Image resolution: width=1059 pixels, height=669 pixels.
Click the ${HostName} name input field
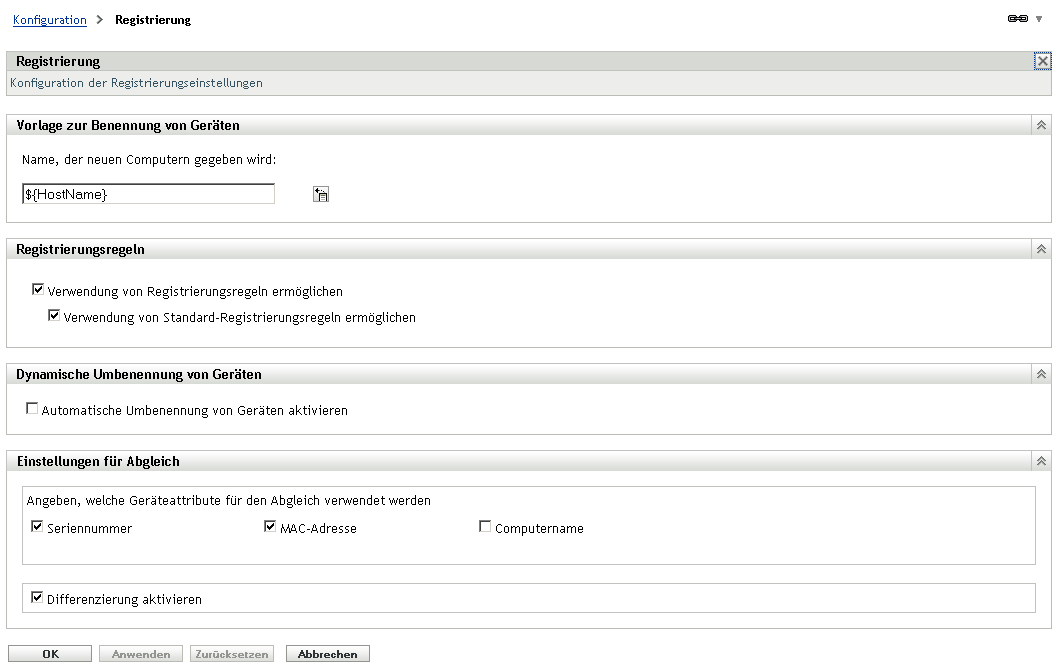point(147,193)
